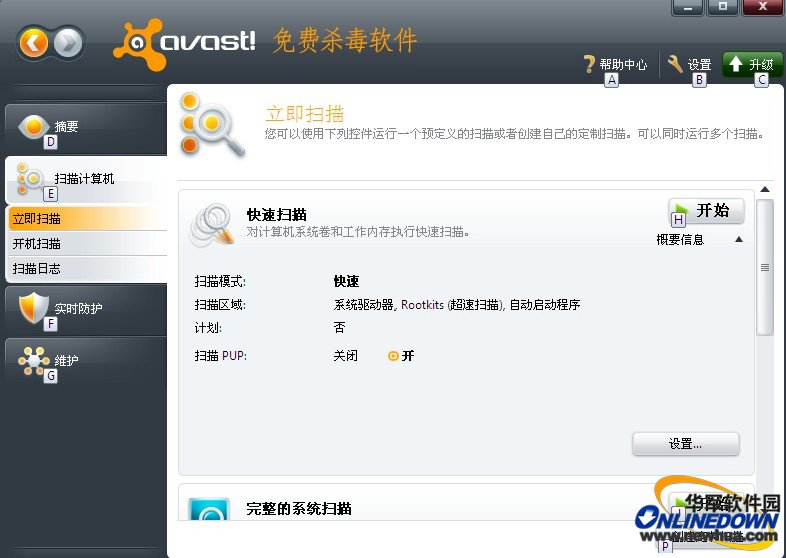Select 立即扫描 submenu item
This screenshot has width=786, height=558.
pyautogui.click(x=88, y=219)
